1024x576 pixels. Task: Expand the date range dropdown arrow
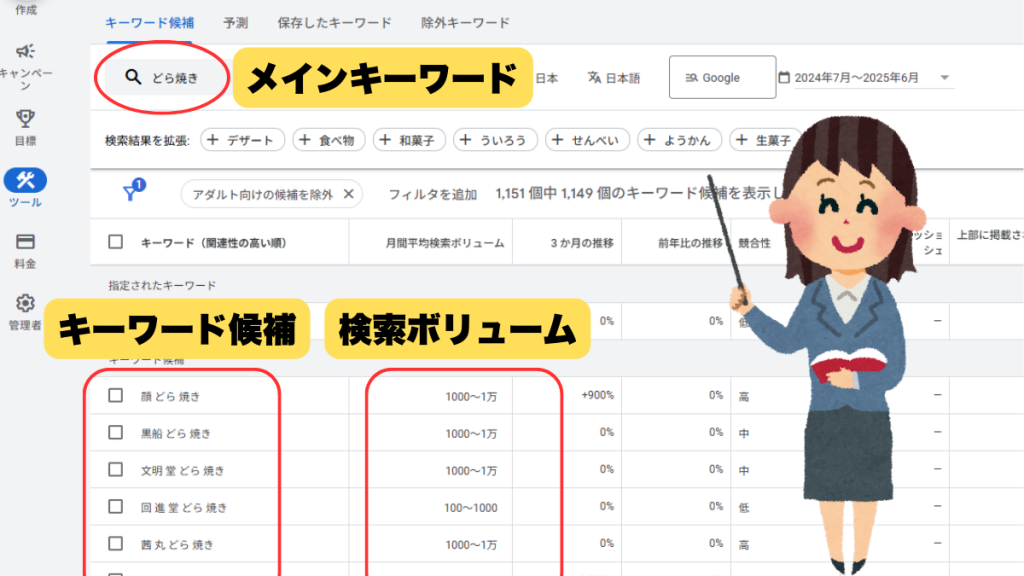coord(944,78)
